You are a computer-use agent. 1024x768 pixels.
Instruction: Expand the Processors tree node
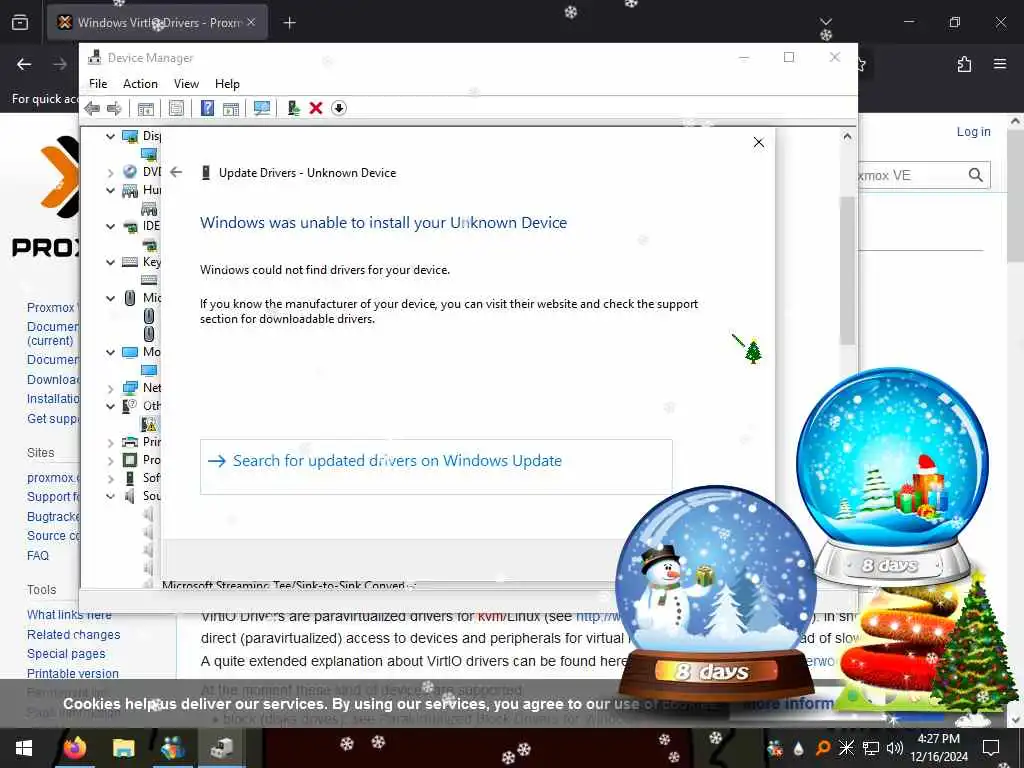(x=110, y=460)
